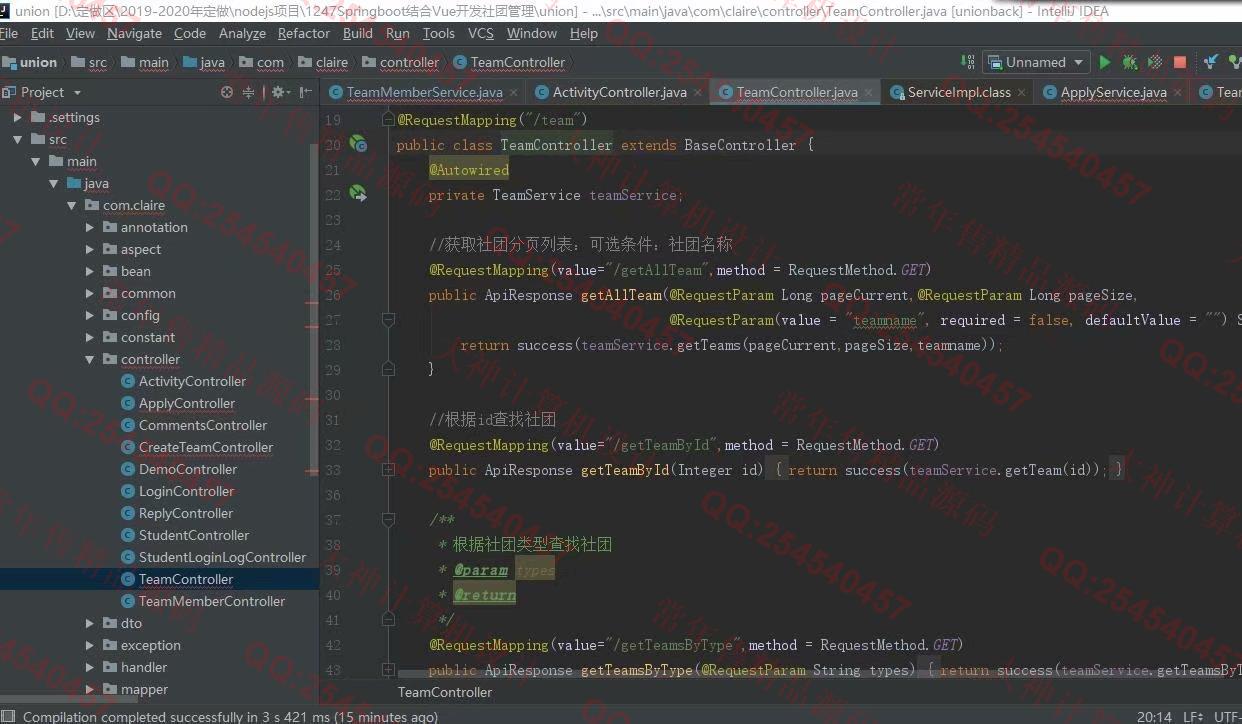Image resolution: width=1242 pixels, height=724 pixels.
Task: Expand the annotation package
Action: [90, 227]
